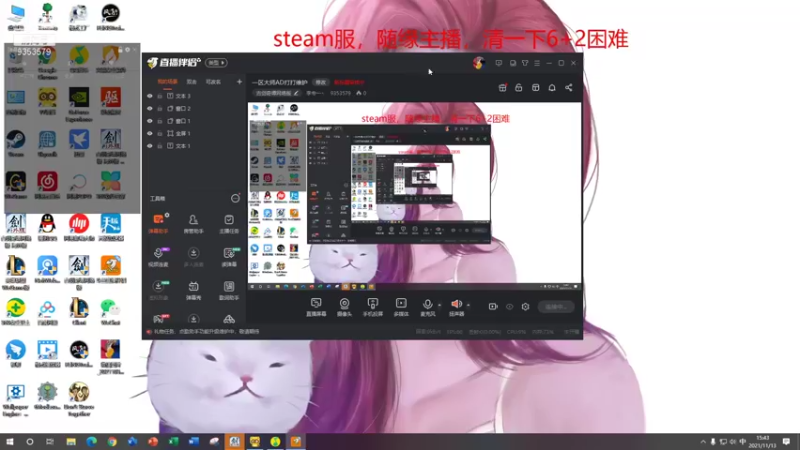Expand the microphone options arrow

click(x=439, y=305)
